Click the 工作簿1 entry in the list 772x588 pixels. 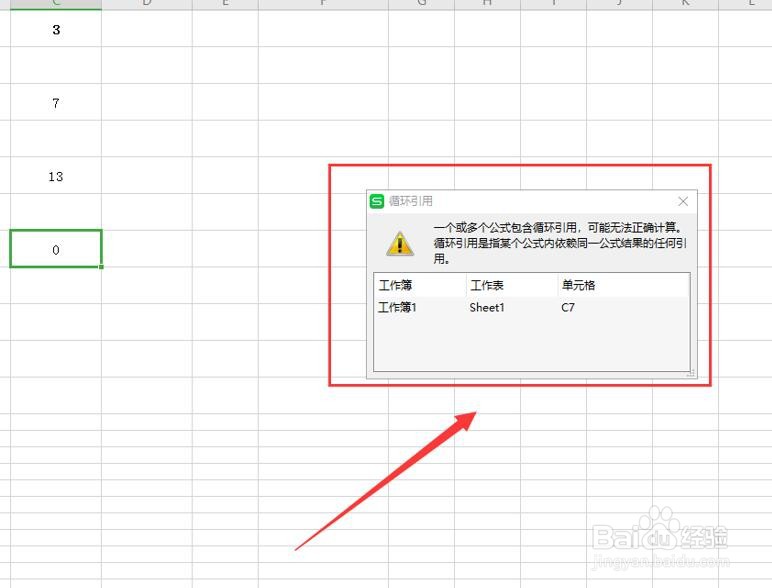coord(397,308)
